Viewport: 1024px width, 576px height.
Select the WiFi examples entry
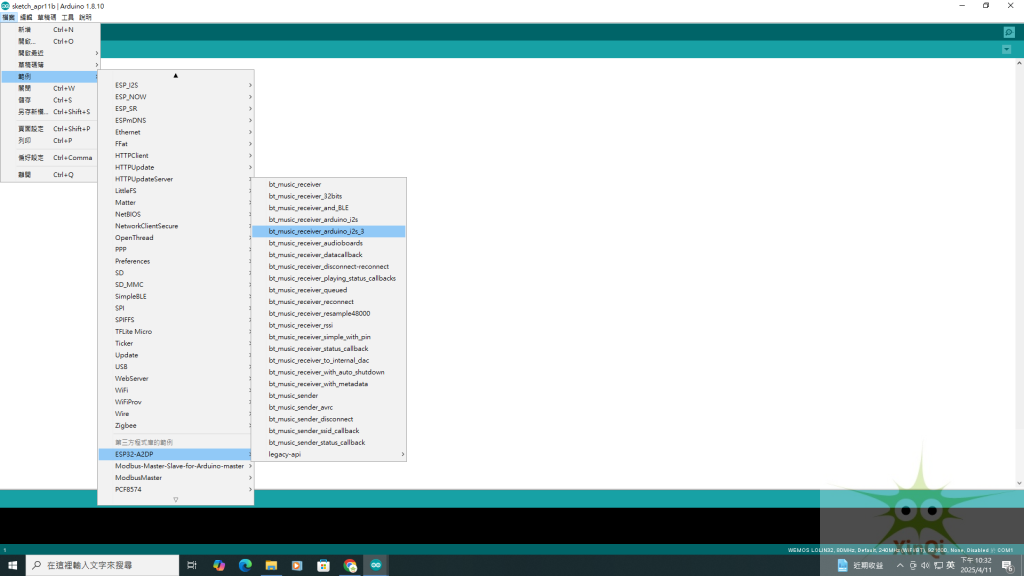point(176,390)
